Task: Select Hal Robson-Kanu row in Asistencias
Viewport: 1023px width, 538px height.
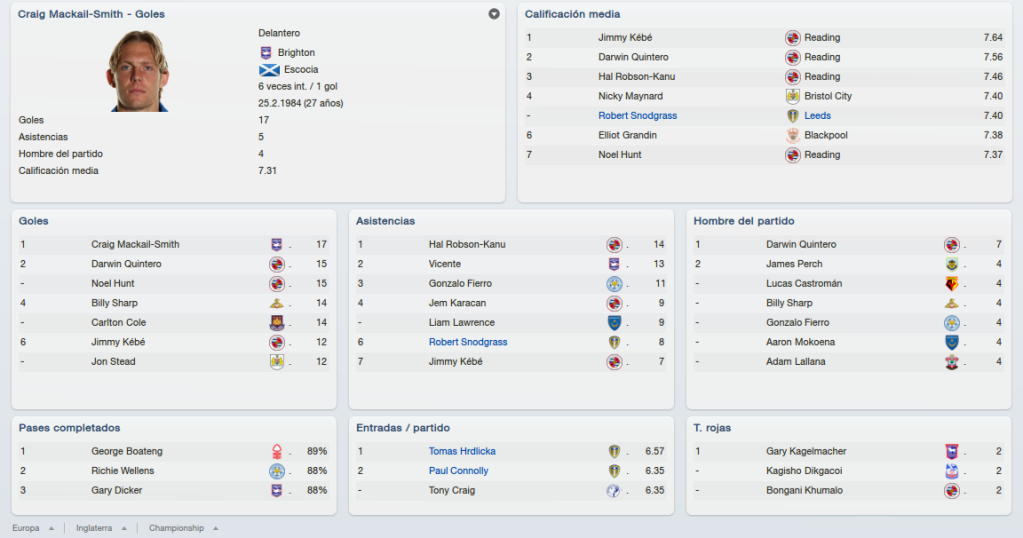Action: pos(511,245)
